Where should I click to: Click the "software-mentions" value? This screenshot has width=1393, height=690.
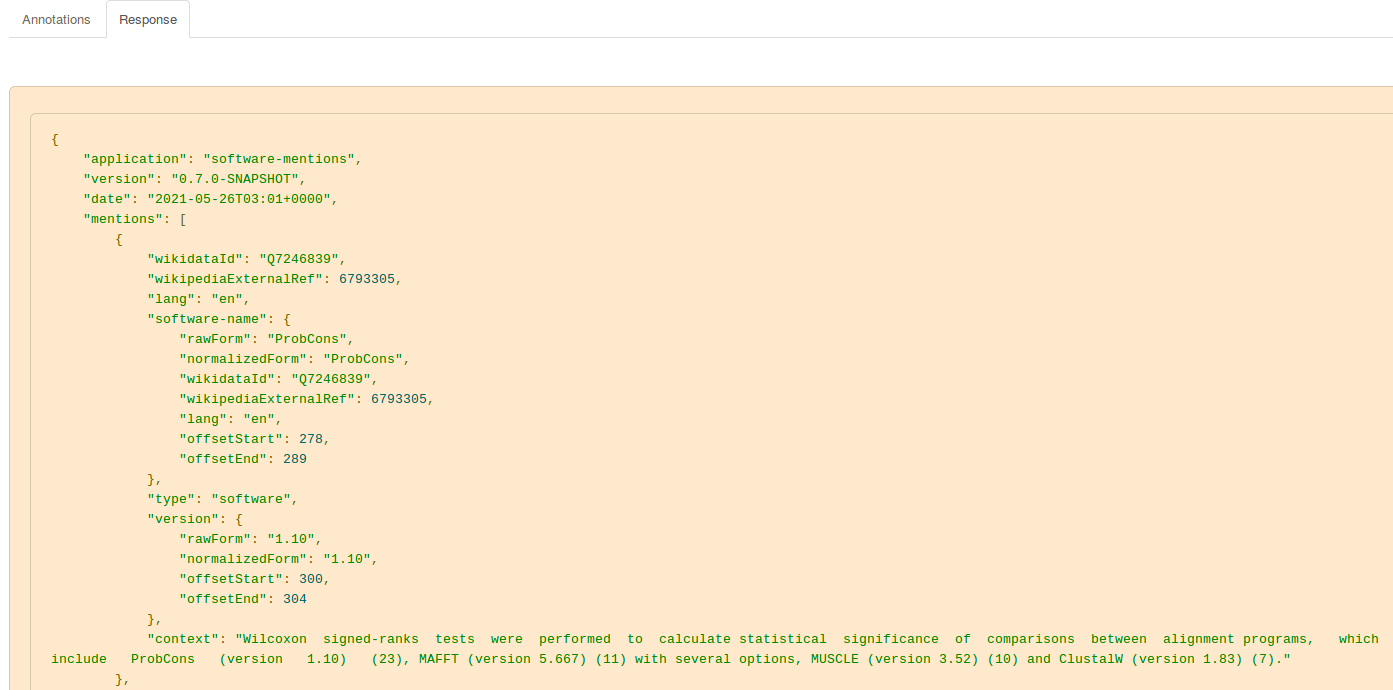(280, 159)
